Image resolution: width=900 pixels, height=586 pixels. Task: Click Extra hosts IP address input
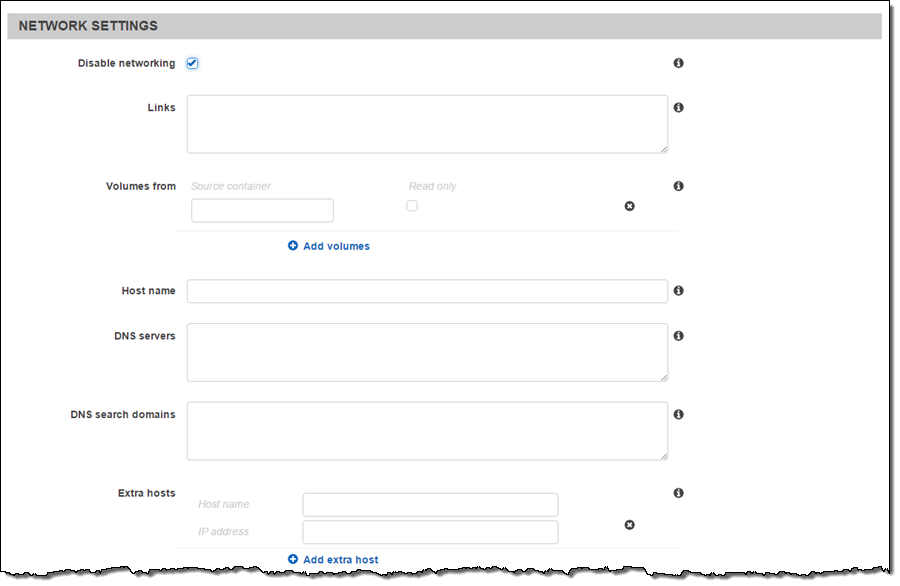[430, 532]
